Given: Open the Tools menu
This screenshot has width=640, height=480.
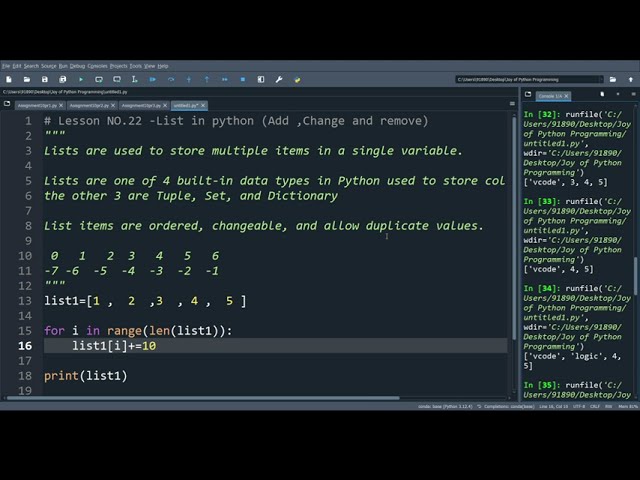Looking at the screenshot, I should click(x=136, y=66).
